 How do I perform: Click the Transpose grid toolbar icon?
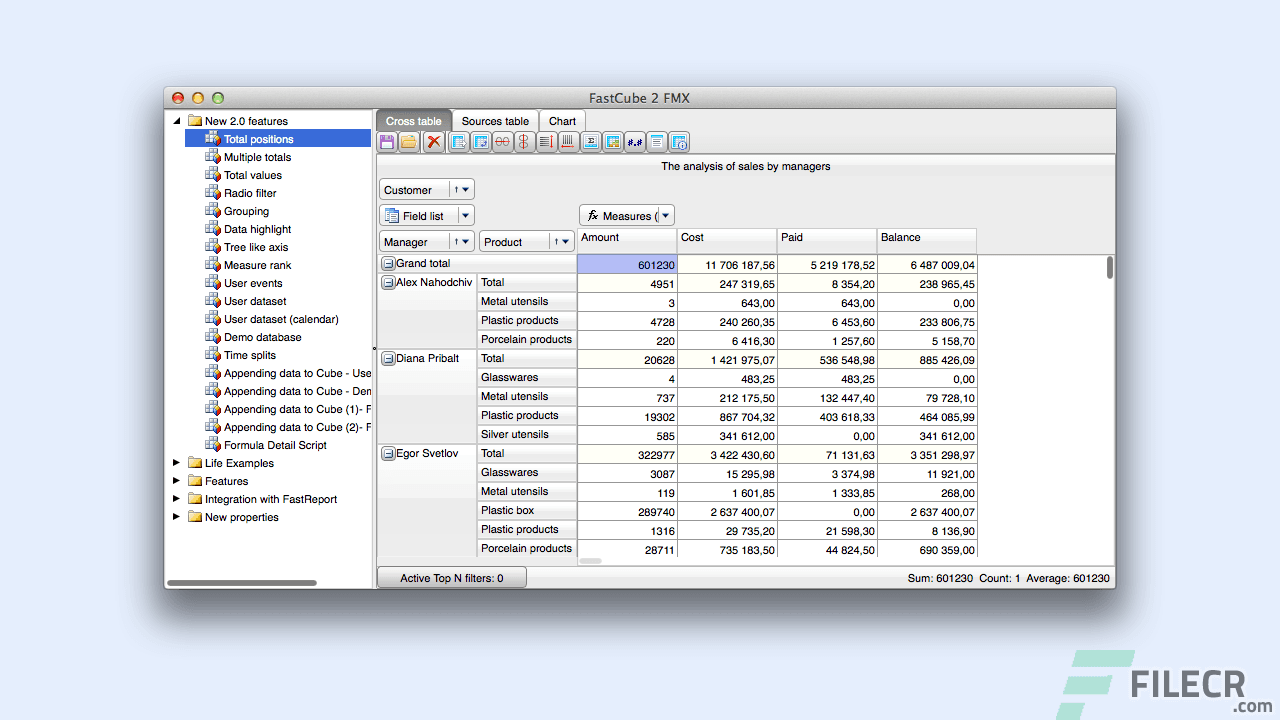481,142
